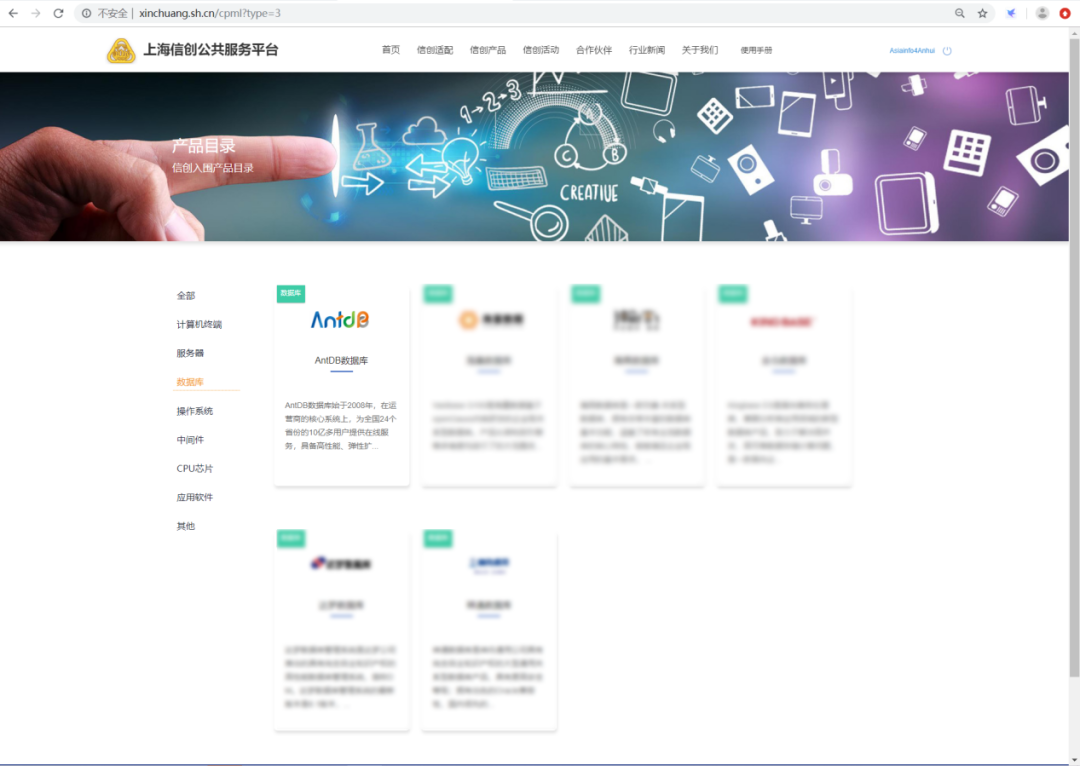The height and width of the screenshot is (766, 1080).
Task: Open the browser profile avatar
Action: [1042, 13]
